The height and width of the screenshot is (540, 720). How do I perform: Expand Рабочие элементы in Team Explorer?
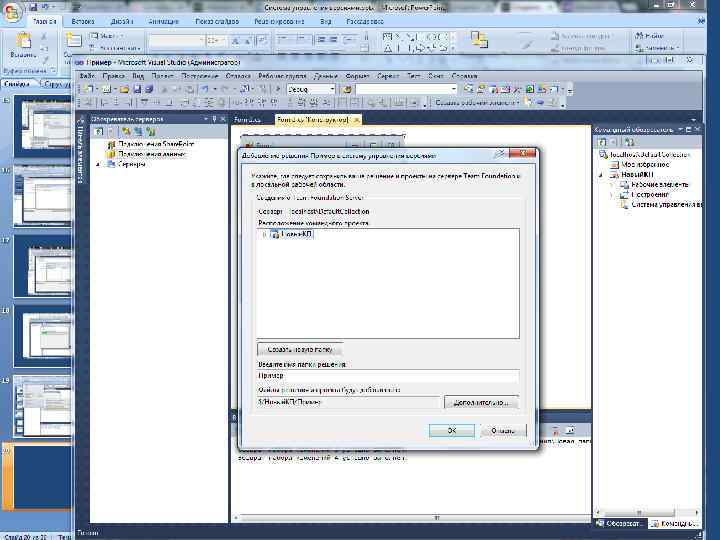click(x=611, y=185)
